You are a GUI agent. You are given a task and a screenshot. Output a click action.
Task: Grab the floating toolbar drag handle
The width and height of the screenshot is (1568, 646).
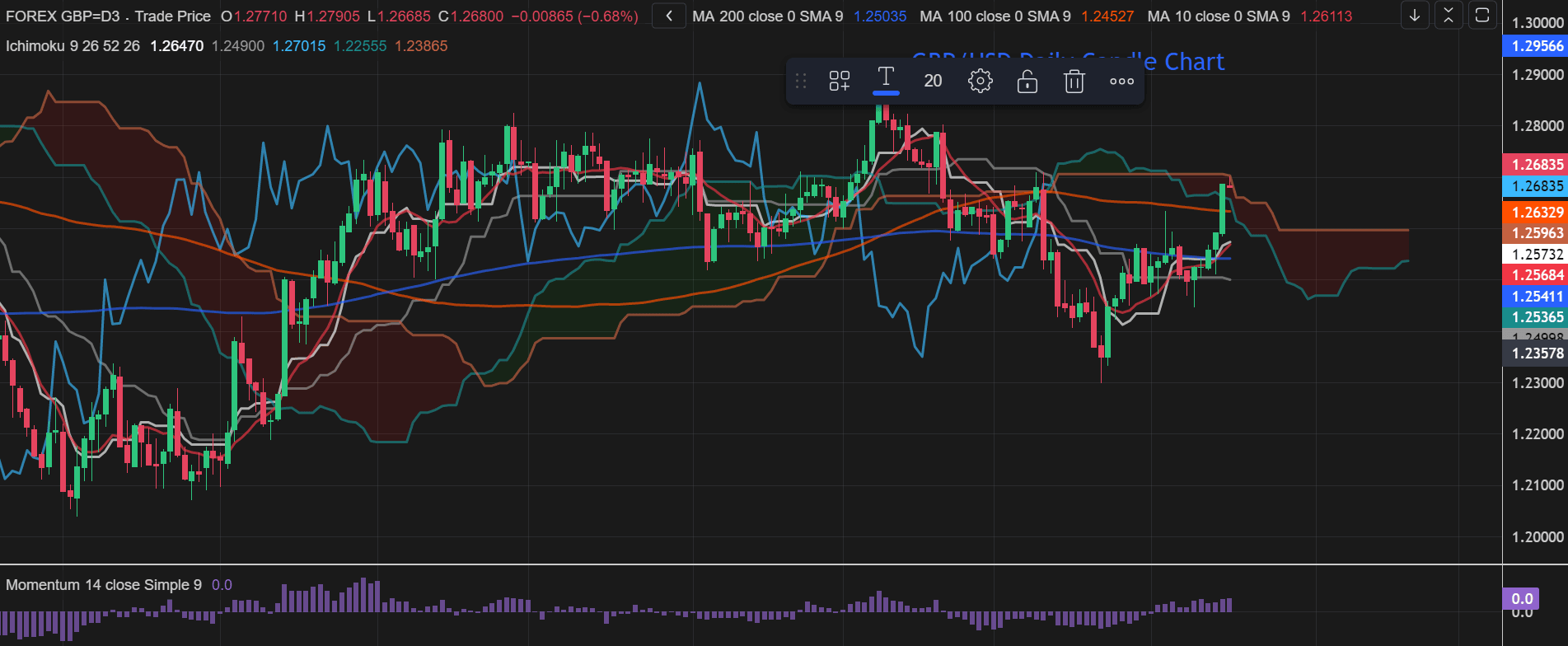[x=801, y=81]
